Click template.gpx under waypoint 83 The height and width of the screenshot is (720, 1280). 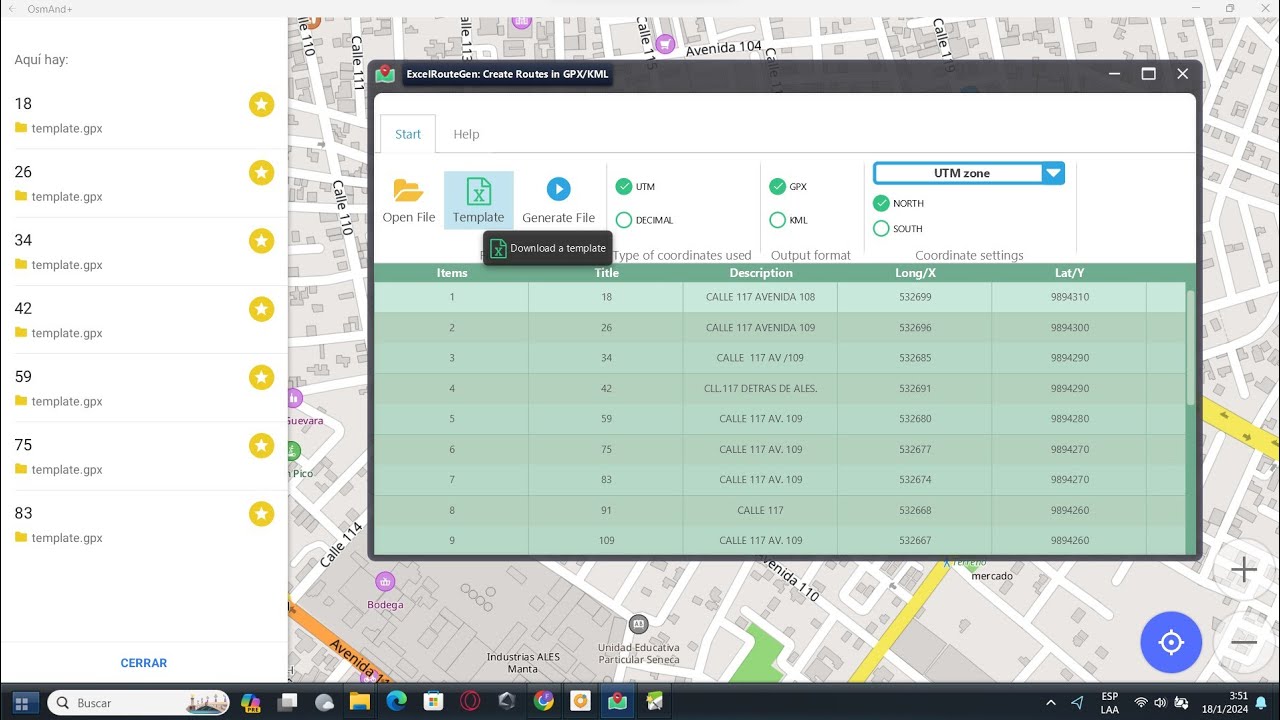[67, 538]
